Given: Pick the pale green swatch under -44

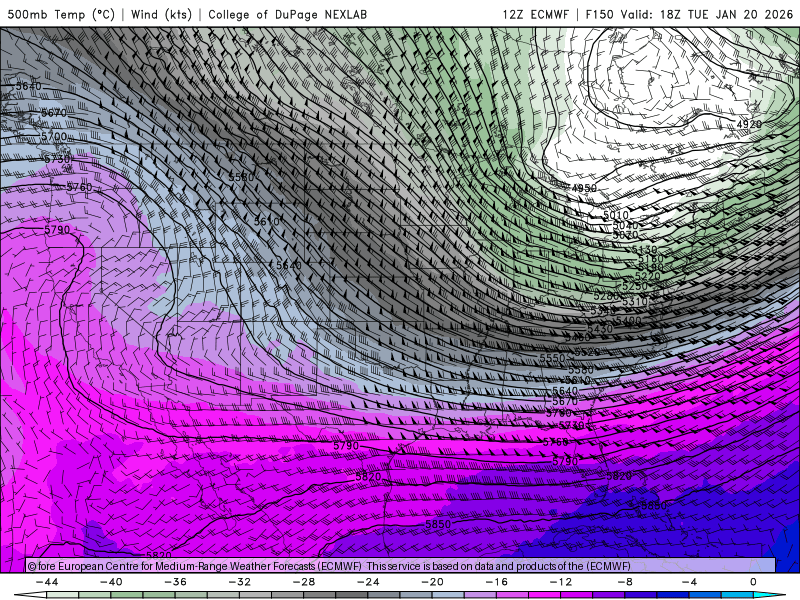Looking at the screenshot, I should click(62, 595).
